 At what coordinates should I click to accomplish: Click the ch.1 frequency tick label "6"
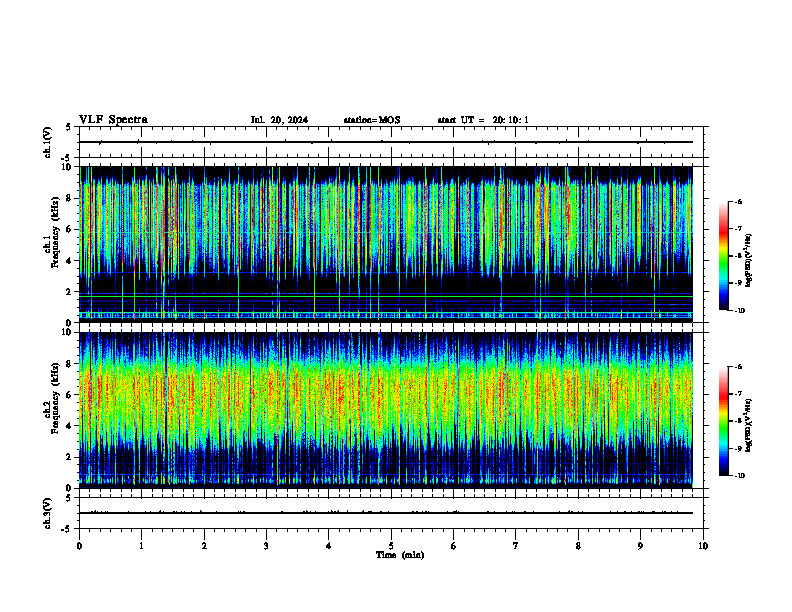point(70,229)
